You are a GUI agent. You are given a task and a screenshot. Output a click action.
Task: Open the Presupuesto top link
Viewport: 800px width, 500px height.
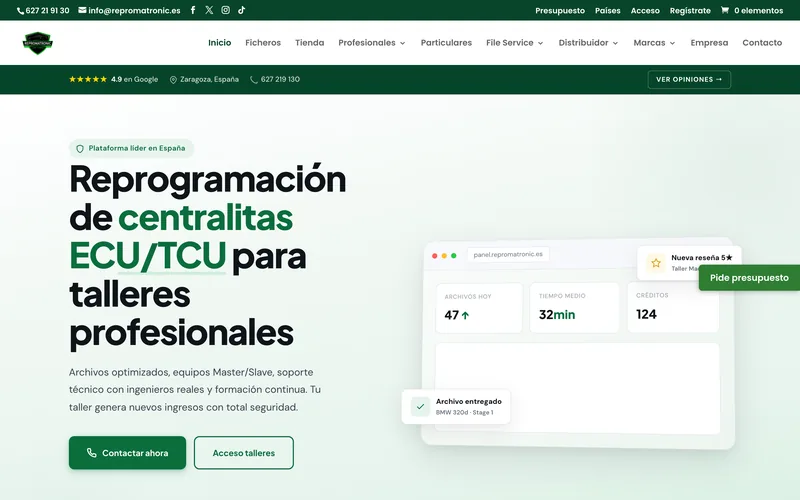pyautogui.click(x=560, y=11)
